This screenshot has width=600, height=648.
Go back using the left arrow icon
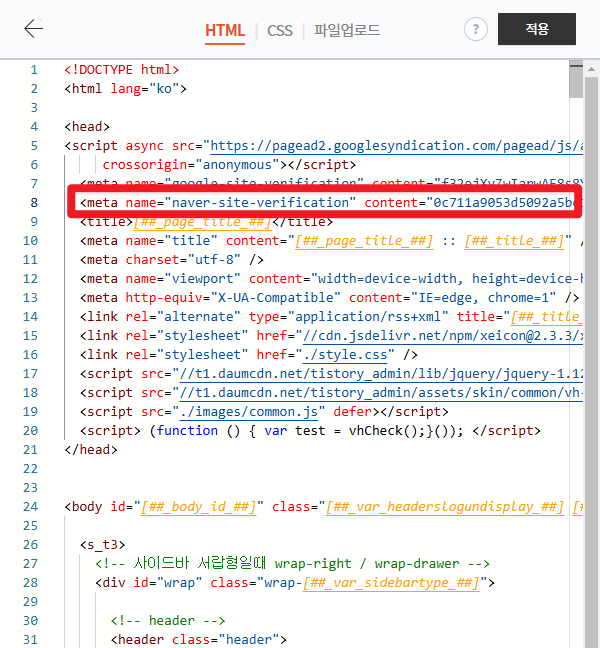click(33, 29)
